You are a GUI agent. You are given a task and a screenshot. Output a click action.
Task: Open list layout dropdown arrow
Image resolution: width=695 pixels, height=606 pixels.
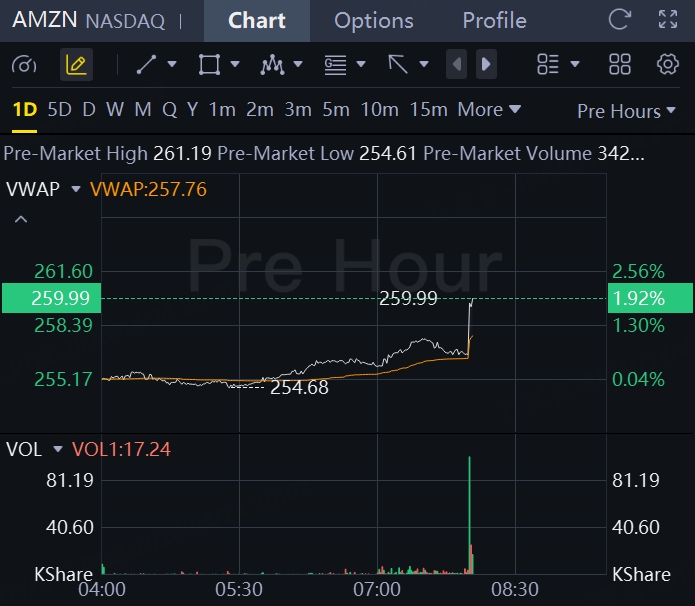[x=575, y=65]
